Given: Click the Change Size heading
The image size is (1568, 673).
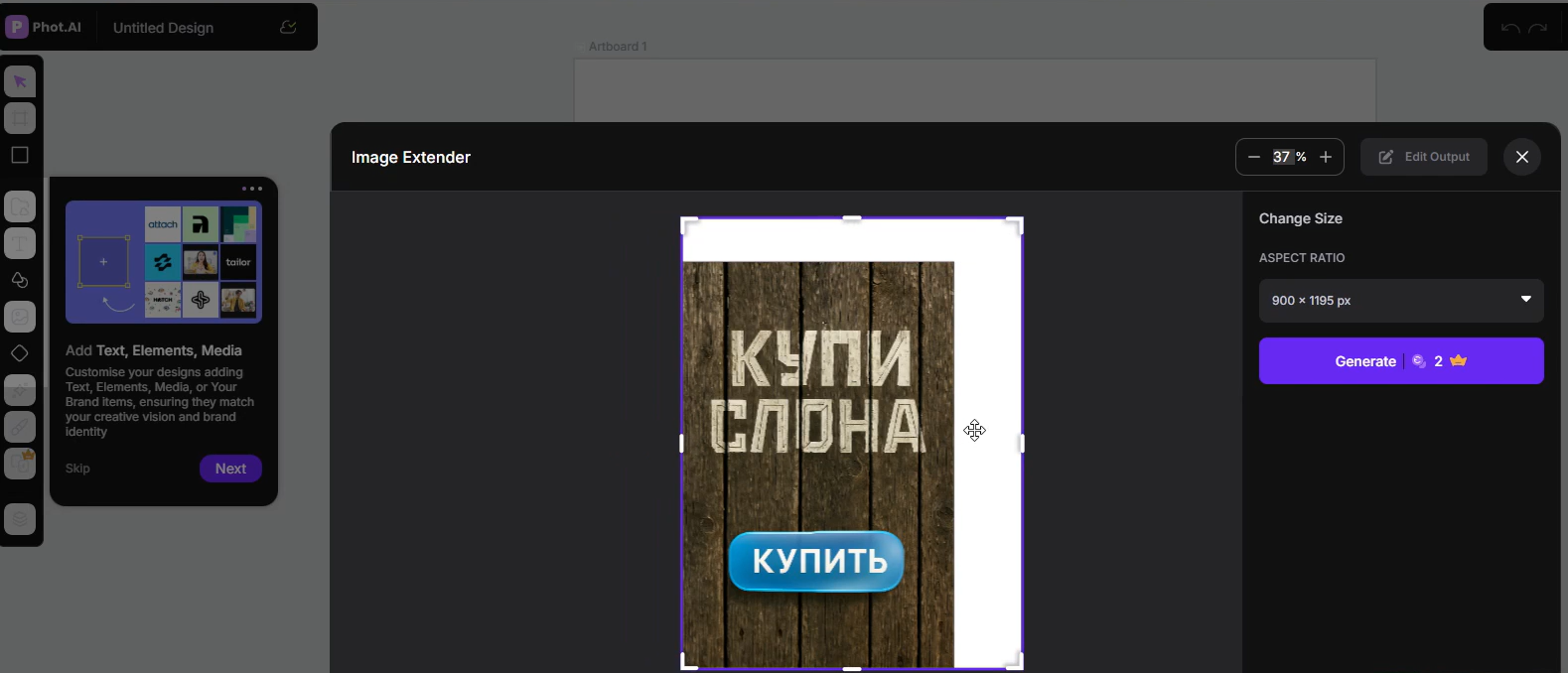Looking at the screenshot, I should coord(1300,218).
